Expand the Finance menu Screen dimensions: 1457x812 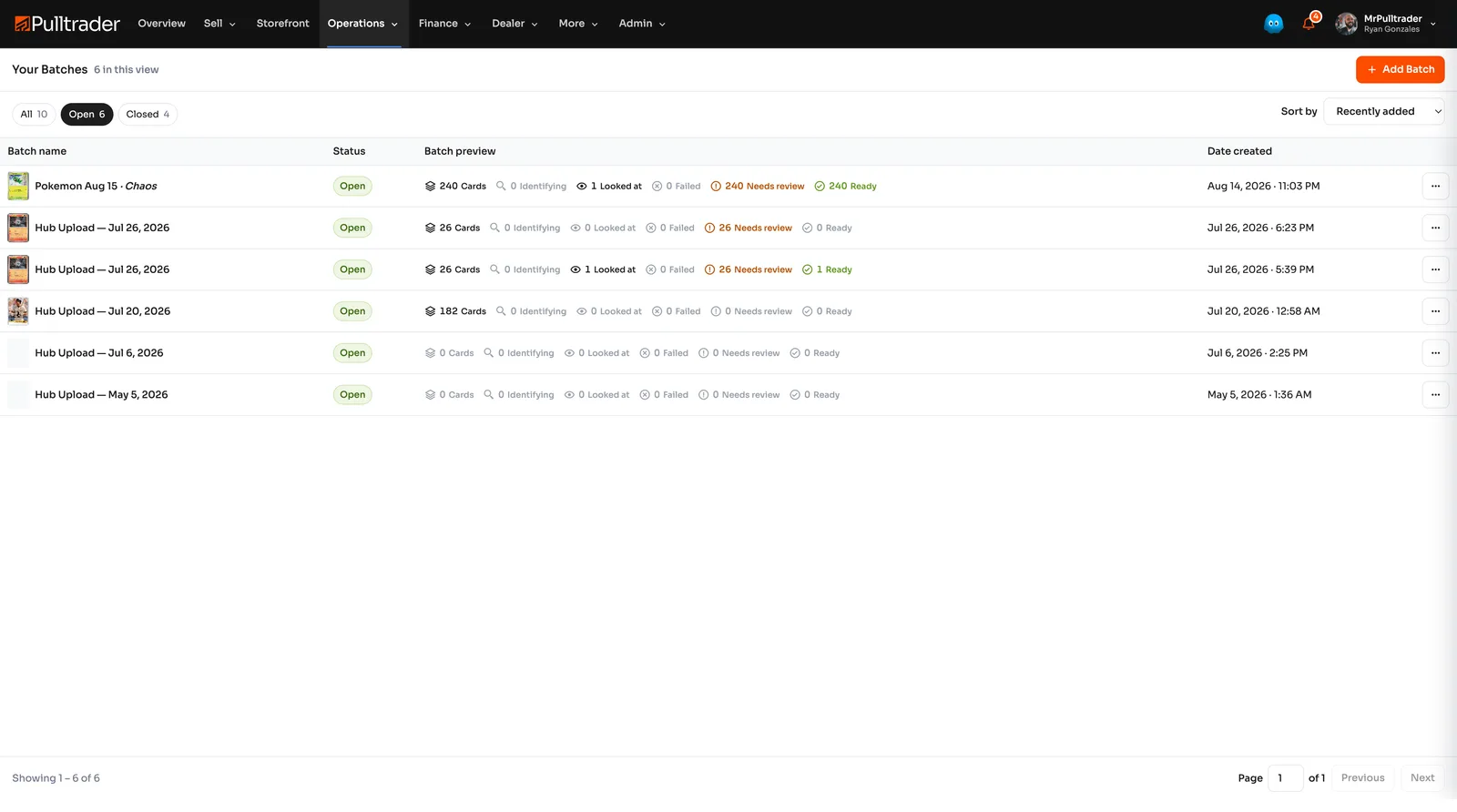[444, 24]
